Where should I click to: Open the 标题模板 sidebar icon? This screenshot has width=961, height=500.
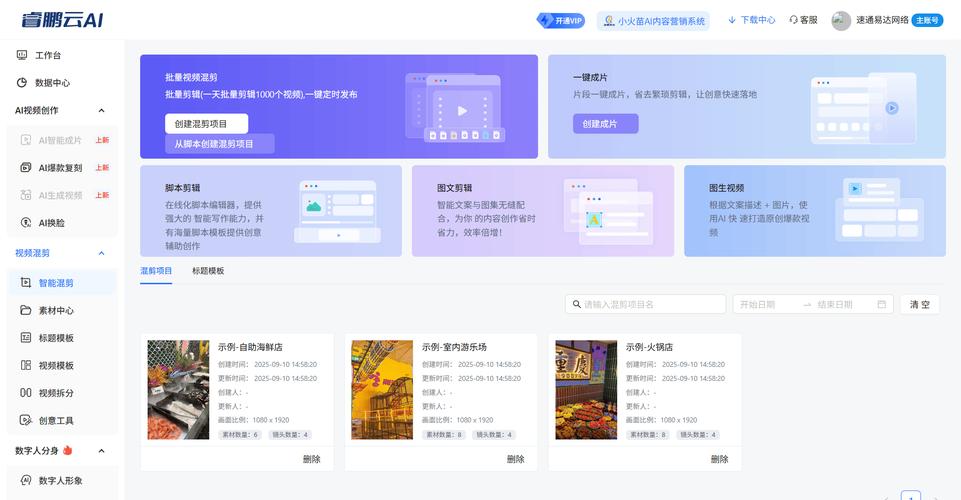pyautogui.click(x=26, y=338)
